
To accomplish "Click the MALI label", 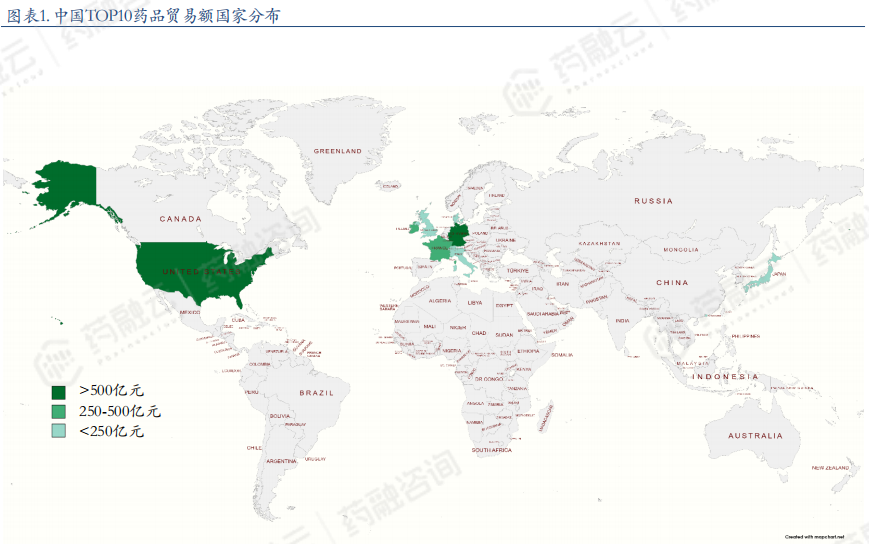I will pyautogui.click(x=430, y=326).
